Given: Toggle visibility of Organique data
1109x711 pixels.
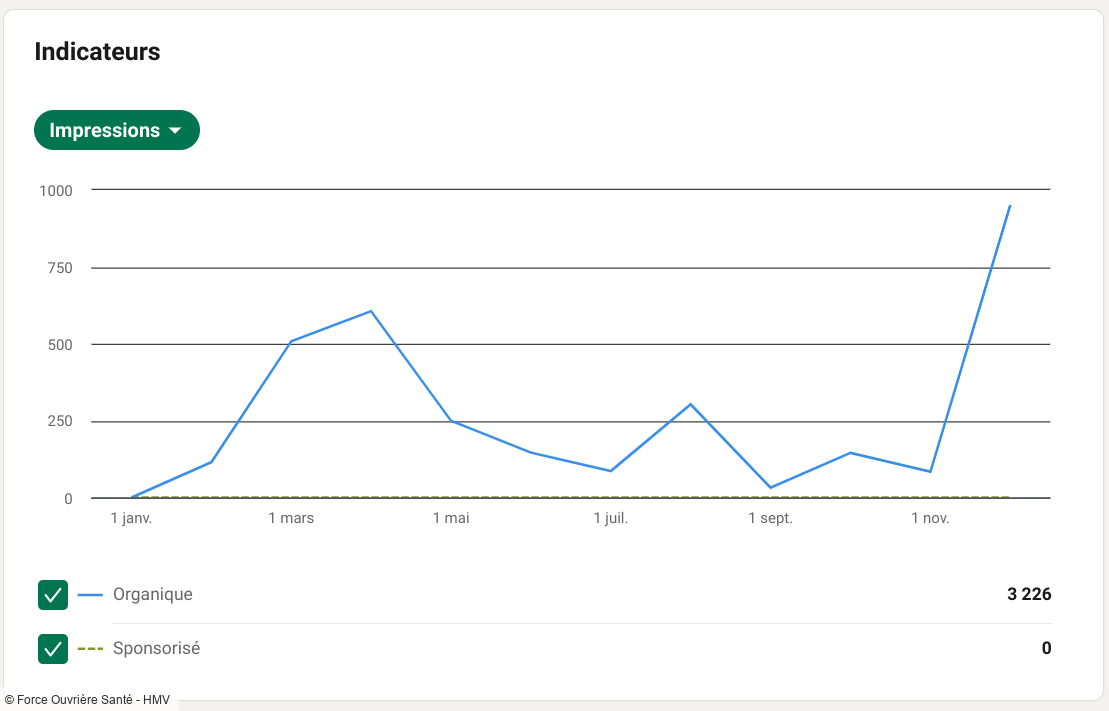Looking at the screenshot, I should click(53, 594).
